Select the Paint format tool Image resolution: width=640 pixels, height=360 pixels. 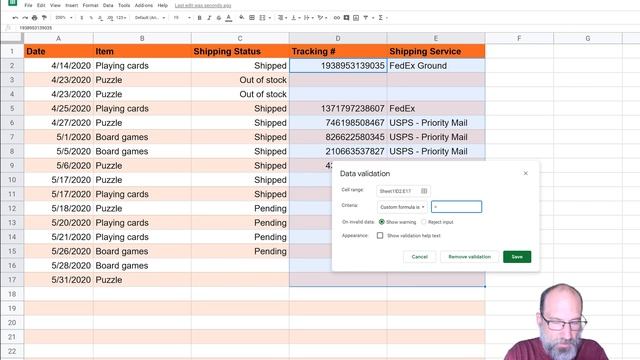(x=44, y=18)
